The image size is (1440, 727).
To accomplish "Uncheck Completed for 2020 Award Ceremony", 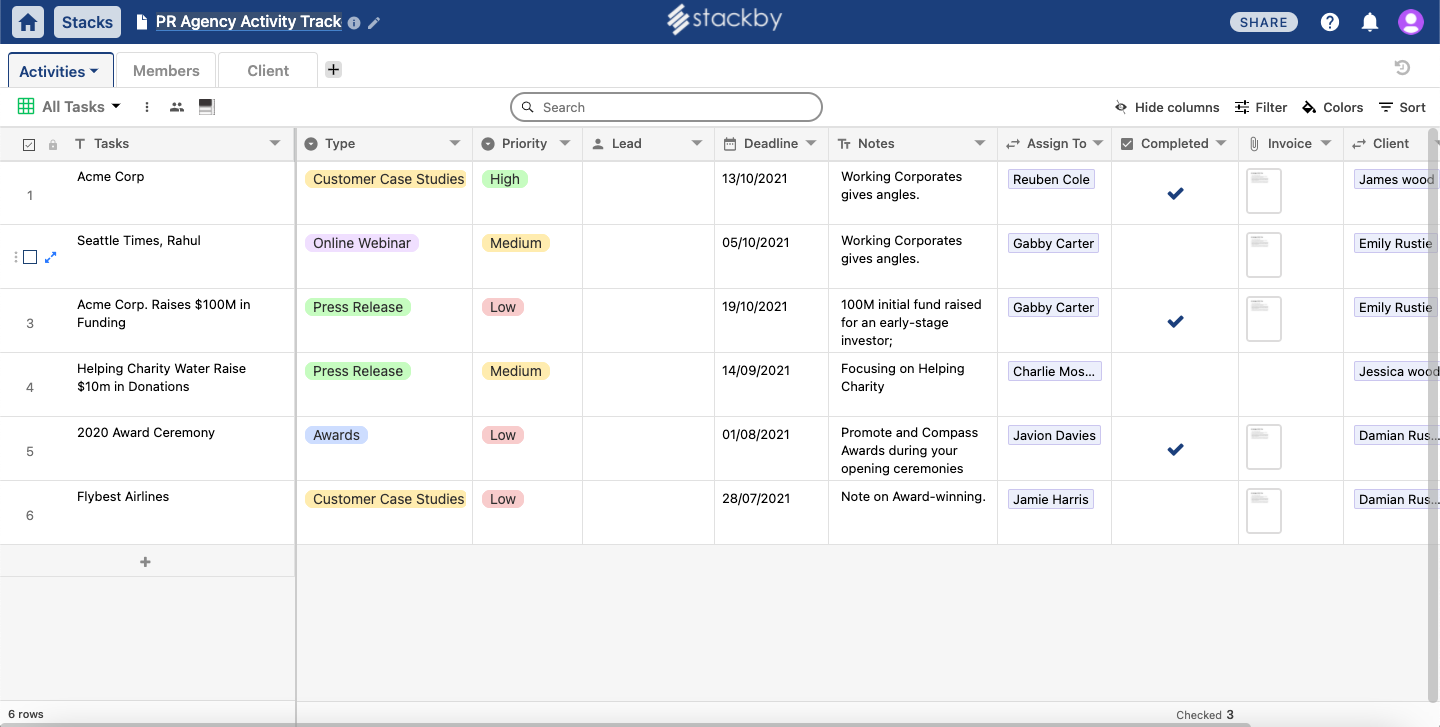I will pyautogui.click(x=1175, y=449).
